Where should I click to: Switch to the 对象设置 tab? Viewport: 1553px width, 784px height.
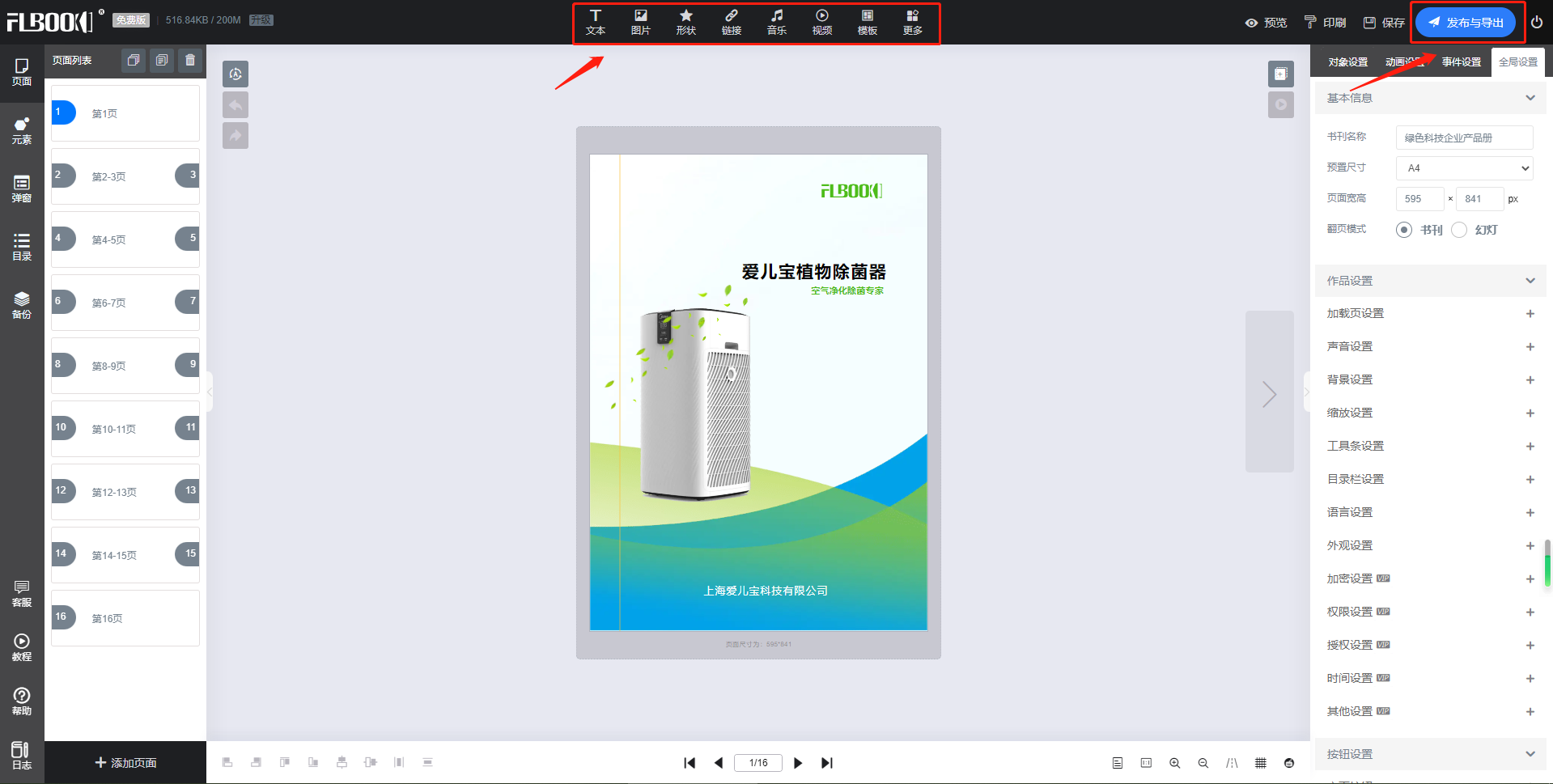pyautogui.click(x=1347, y=62)
